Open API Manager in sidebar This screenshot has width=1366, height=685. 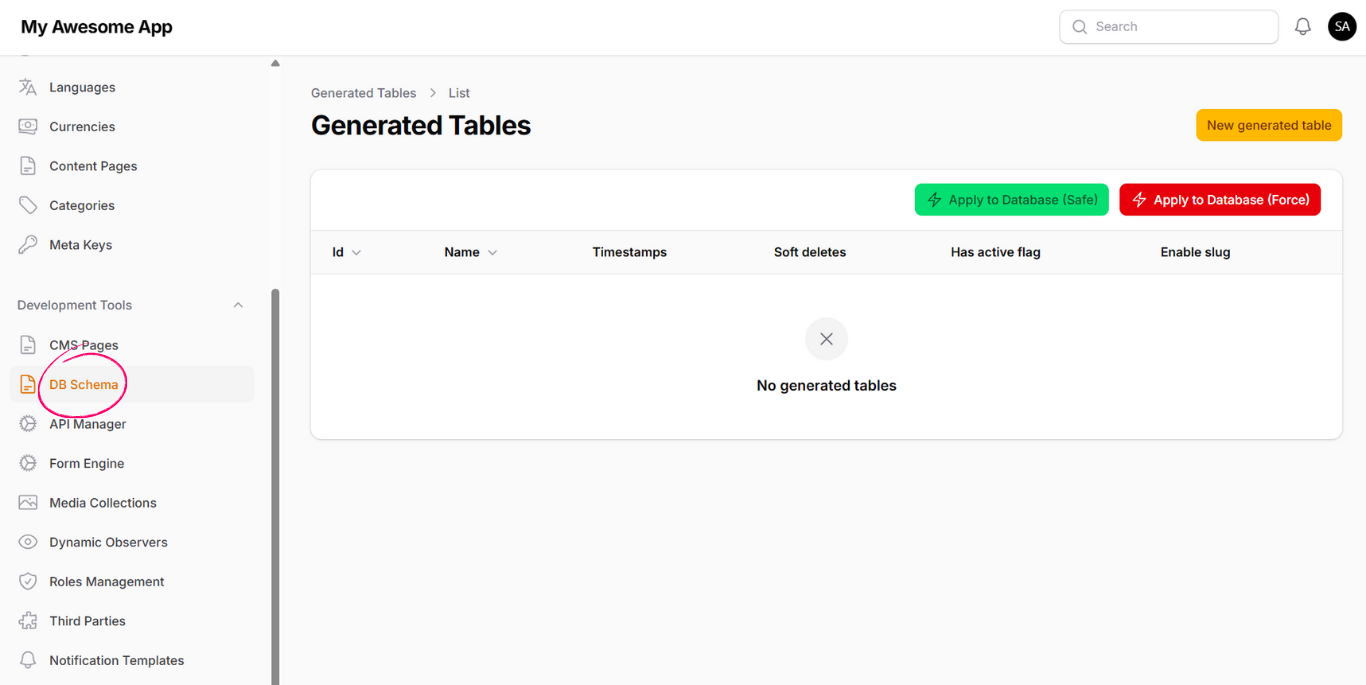tap(88, 424)
